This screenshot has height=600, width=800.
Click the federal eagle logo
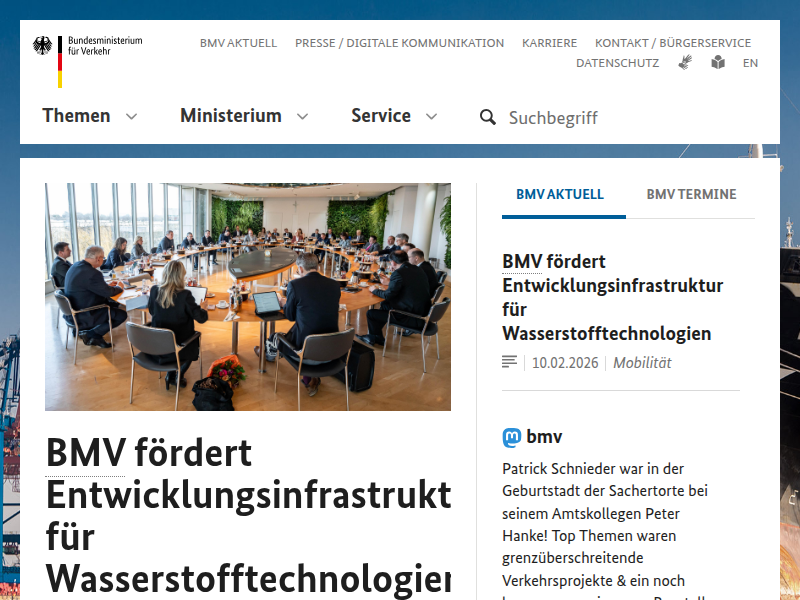(43, 45)
